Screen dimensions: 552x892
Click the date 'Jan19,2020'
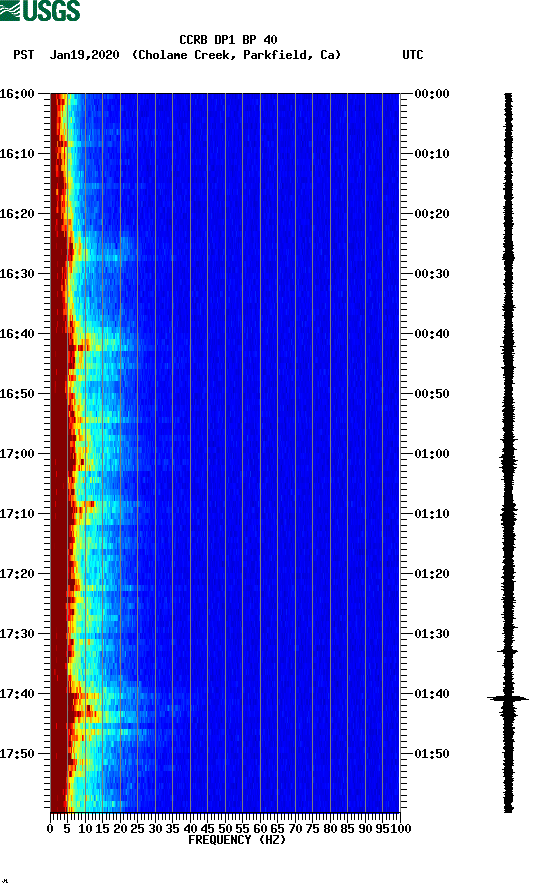pyautogui.click(x=84, y=55)
